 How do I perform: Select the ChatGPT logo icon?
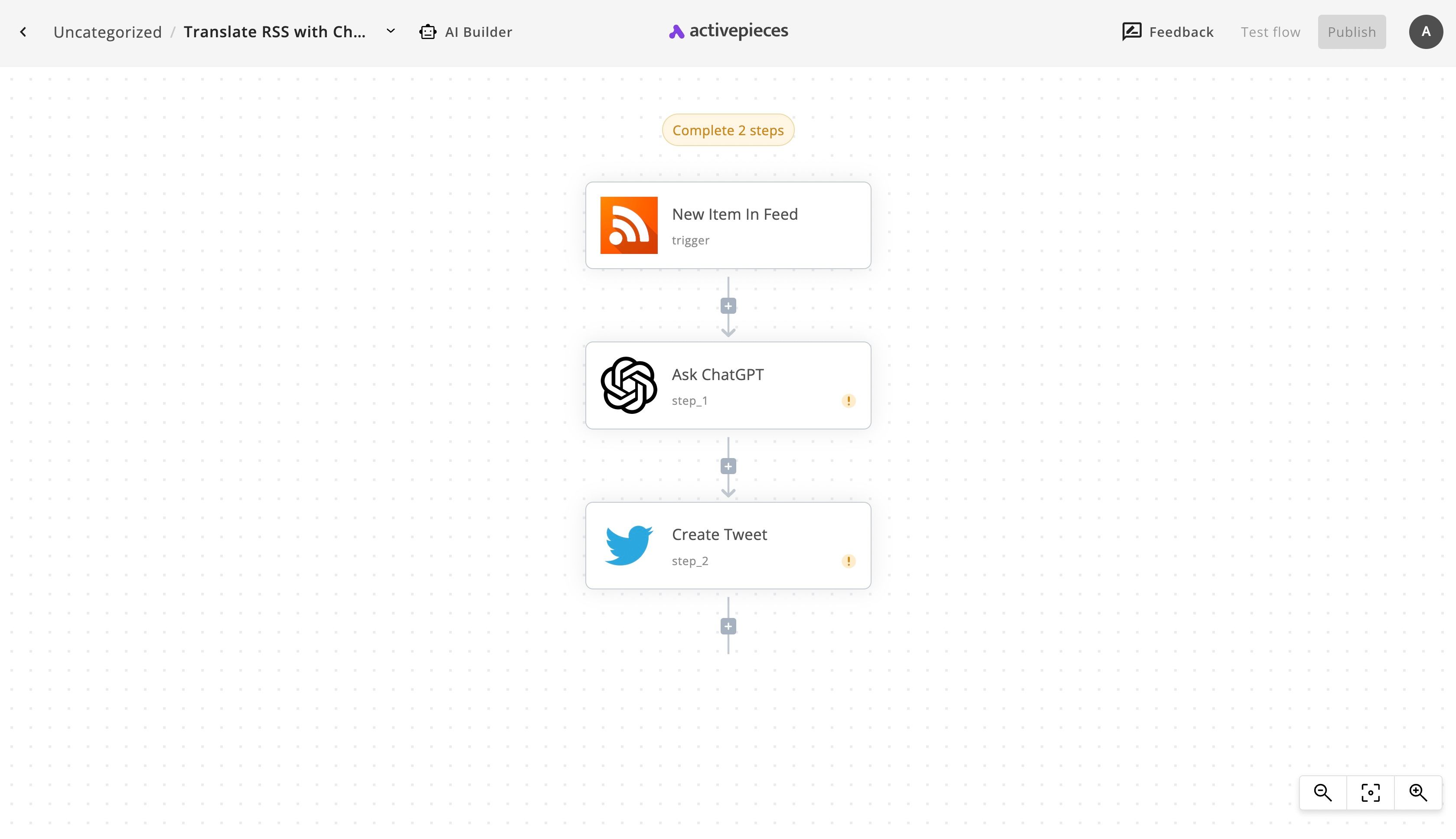tap(629, 386)
